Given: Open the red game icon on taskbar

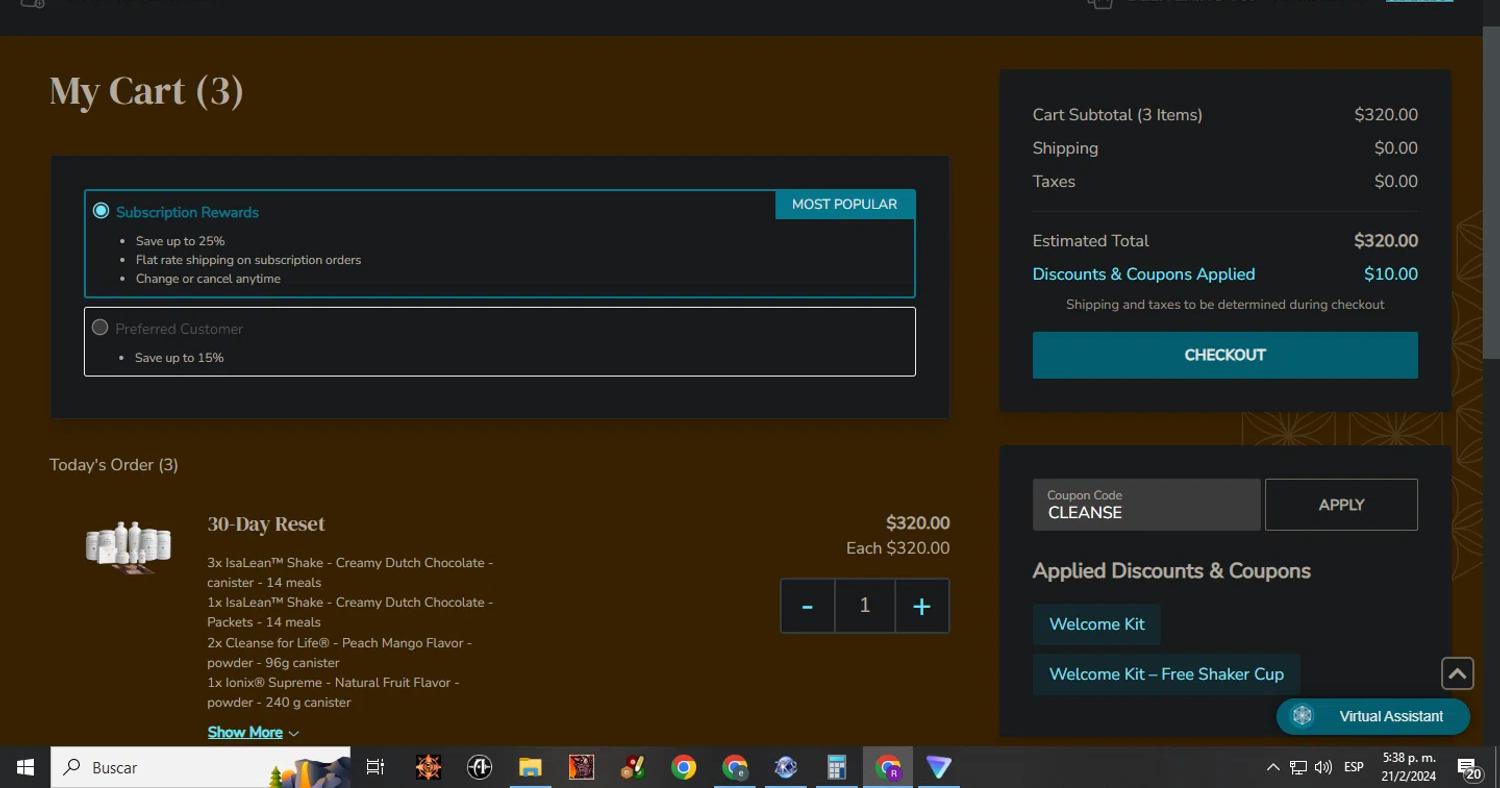Looking at the screenshot, I should pos(581,767).
